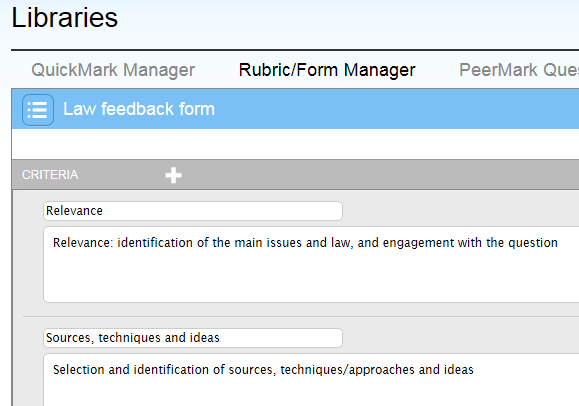The width and height of the screenshot is (579, 406).
Task: Click grey margin left of Relevance field
Action: [x=28, y=211]
